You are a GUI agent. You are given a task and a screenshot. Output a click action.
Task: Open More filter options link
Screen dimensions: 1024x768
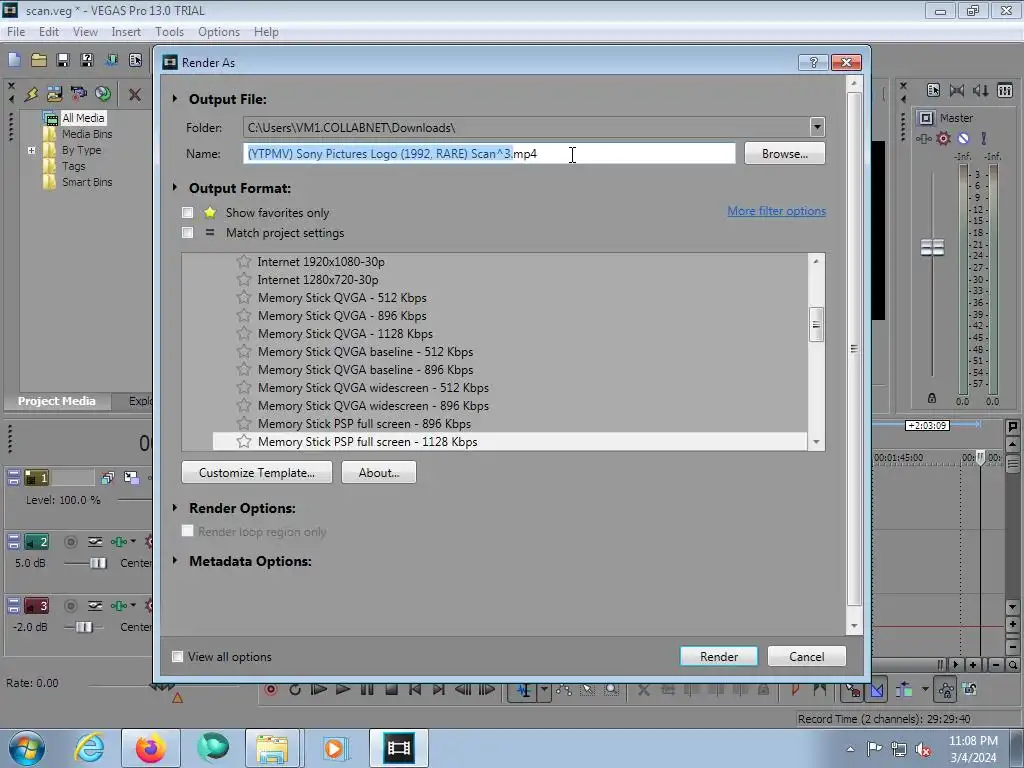point(776,211)
